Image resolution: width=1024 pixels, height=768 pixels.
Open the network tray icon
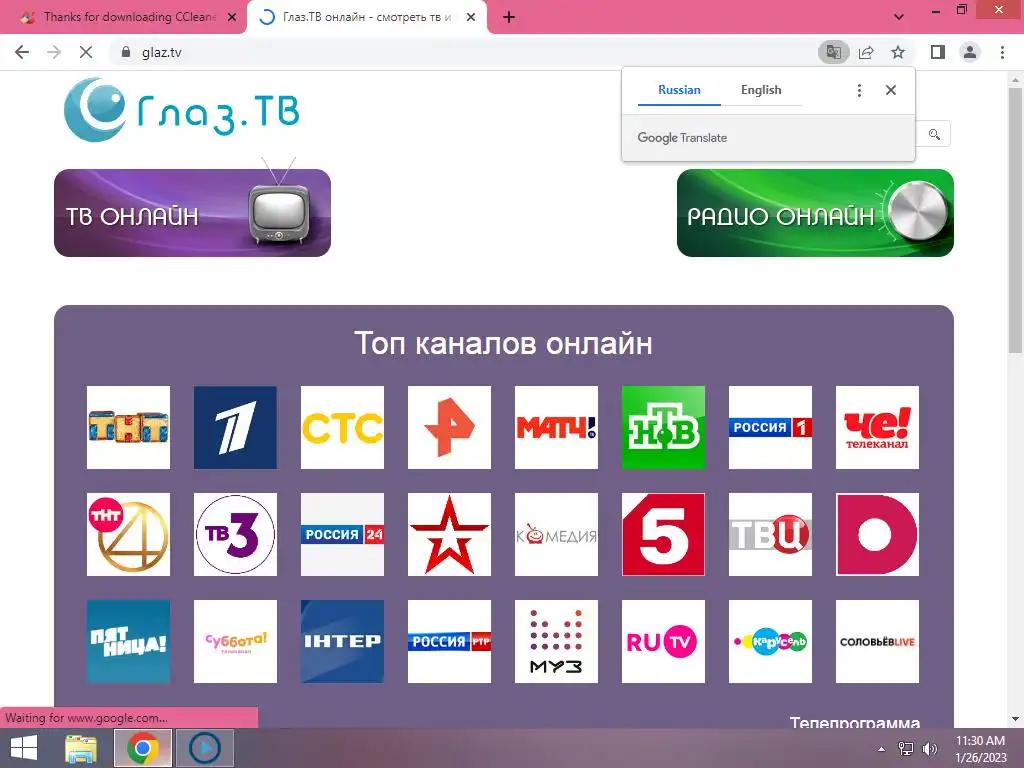pyautogui.click(x=906, y=749)
